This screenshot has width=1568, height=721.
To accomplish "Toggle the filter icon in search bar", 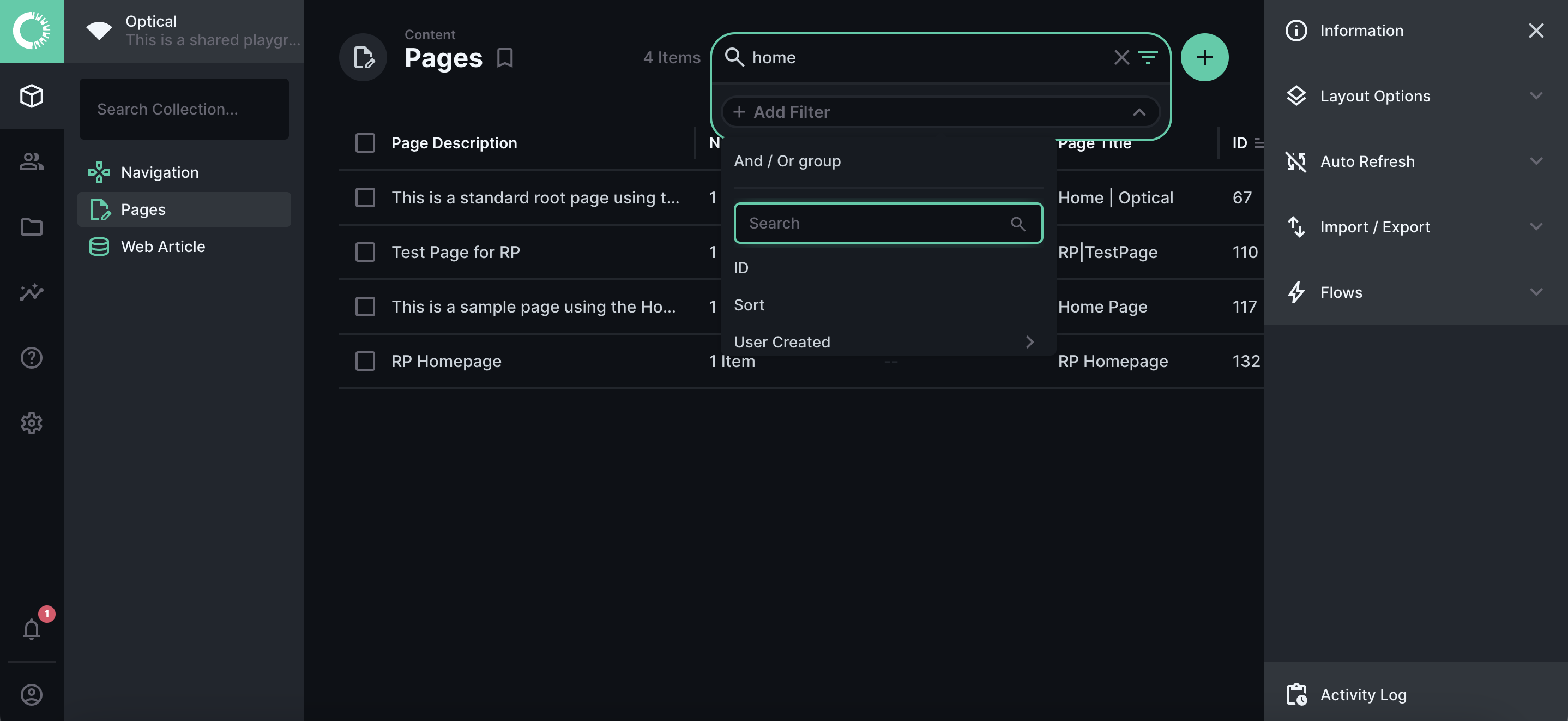I will pyautogui.click(x=1148, y=57).
